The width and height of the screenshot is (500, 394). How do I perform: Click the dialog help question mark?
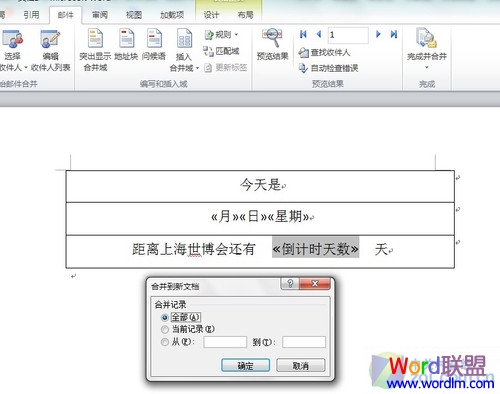coord(290,284)
